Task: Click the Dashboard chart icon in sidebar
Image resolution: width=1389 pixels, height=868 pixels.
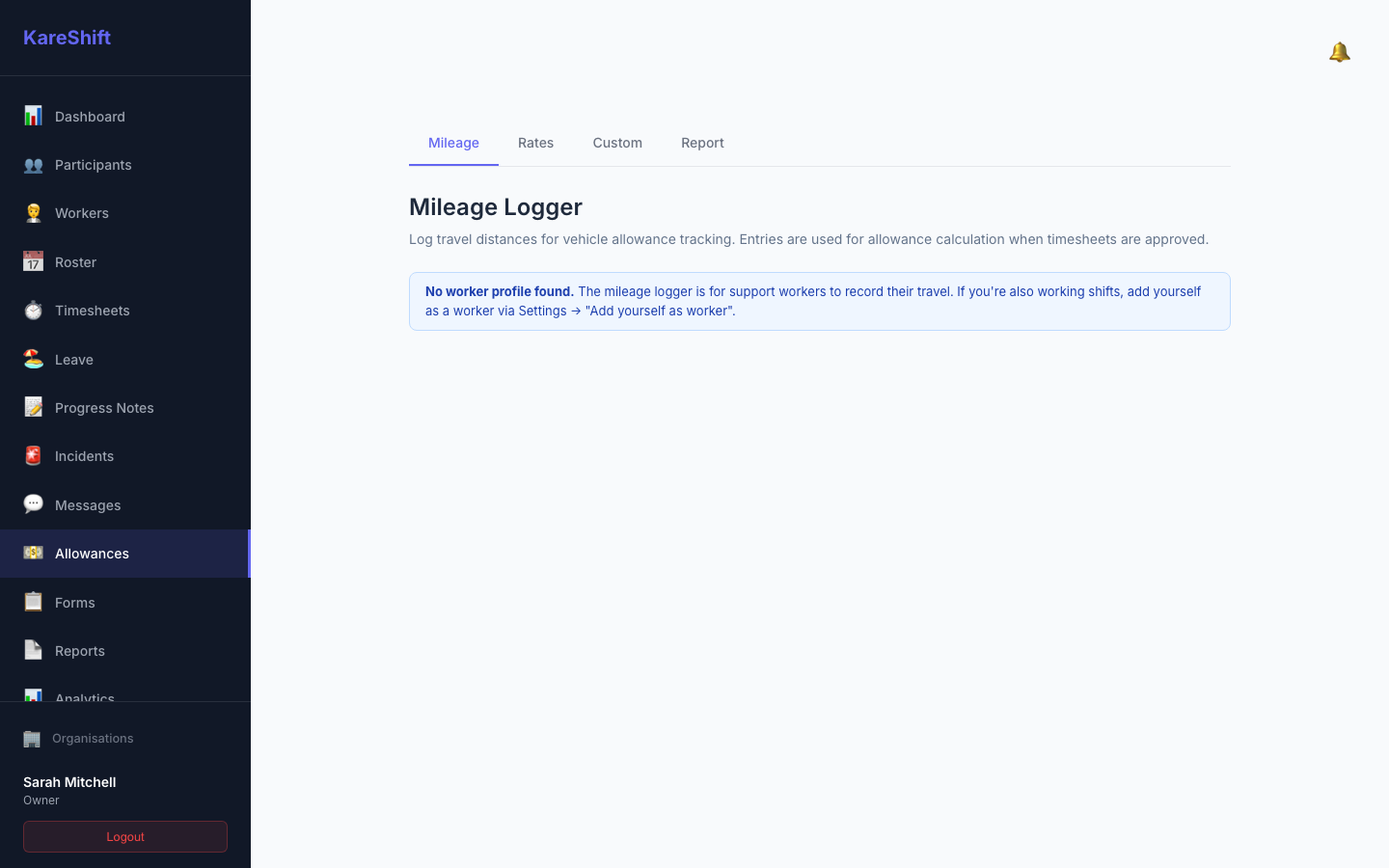Action: (33, 116)
